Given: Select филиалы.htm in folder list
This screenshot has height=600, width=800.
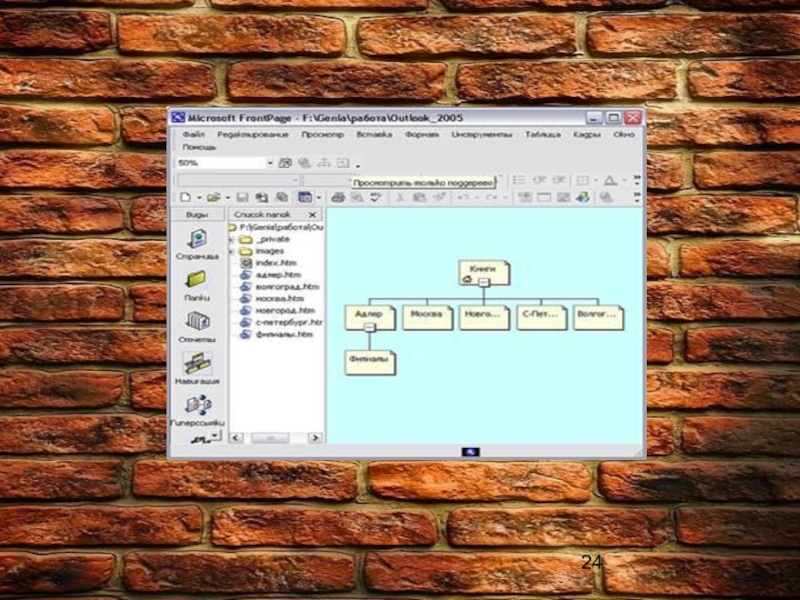Looking at the screenshot, I should 284,335.
